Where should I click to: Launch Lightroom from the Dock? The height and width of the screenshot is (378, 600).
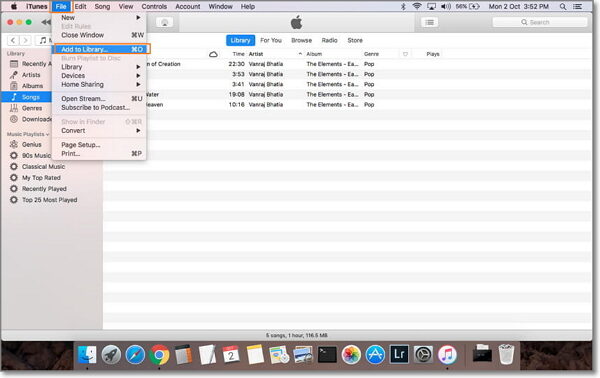pos(399,354)
